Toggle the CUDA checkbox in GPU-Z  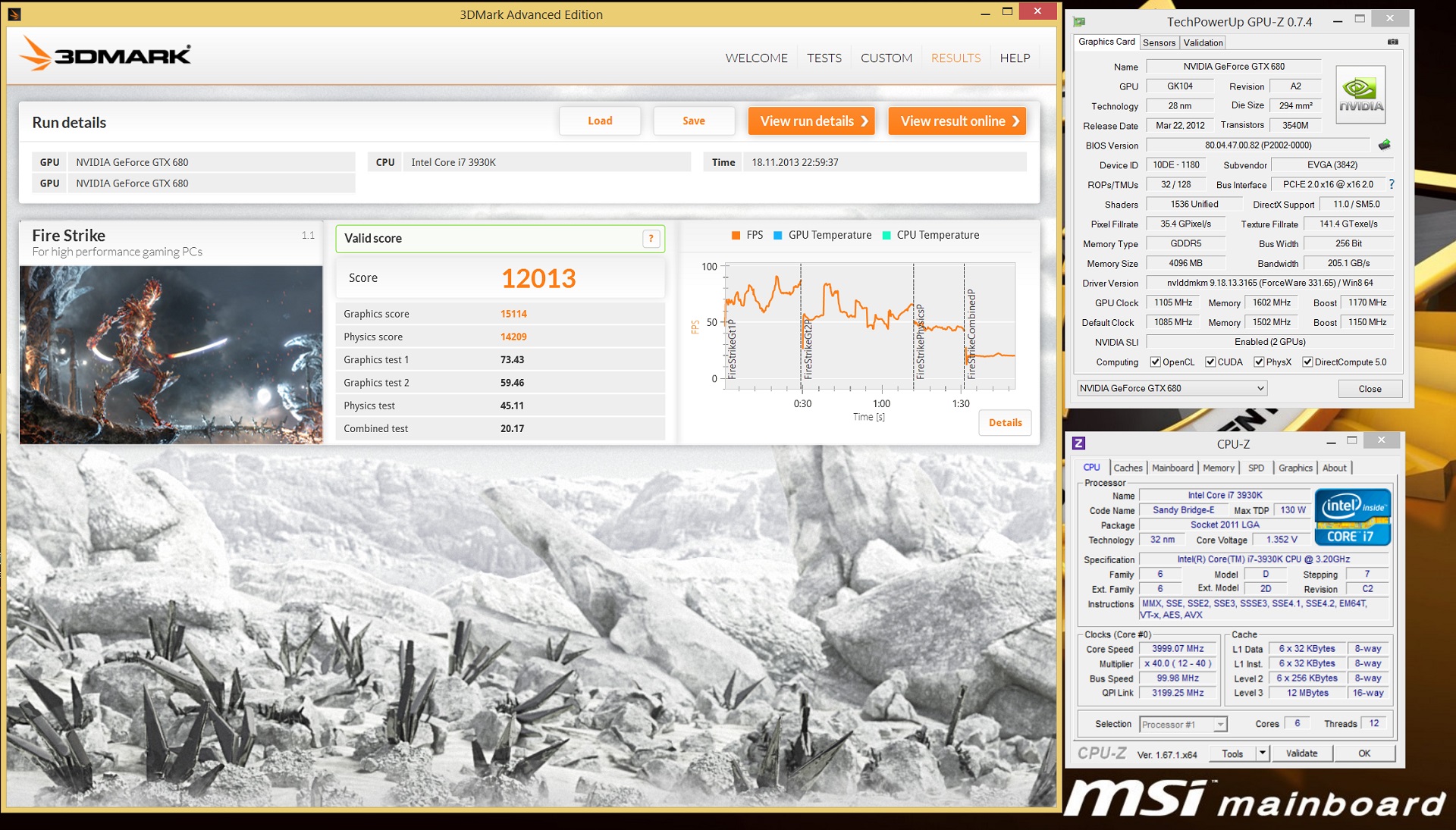point(1210,362)
